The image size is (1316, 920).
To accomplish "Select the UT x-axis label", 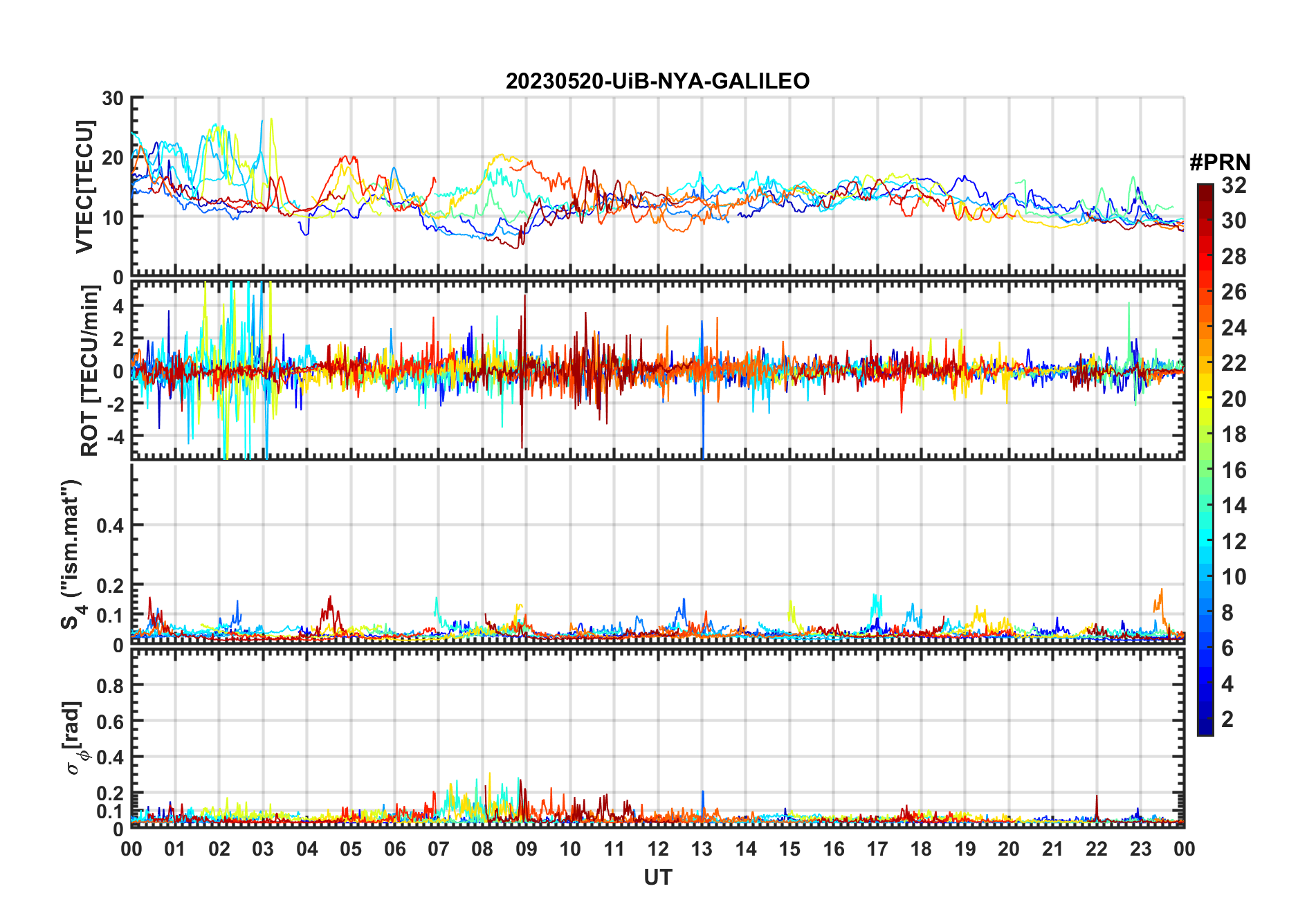I will click(x=658, y=878).
